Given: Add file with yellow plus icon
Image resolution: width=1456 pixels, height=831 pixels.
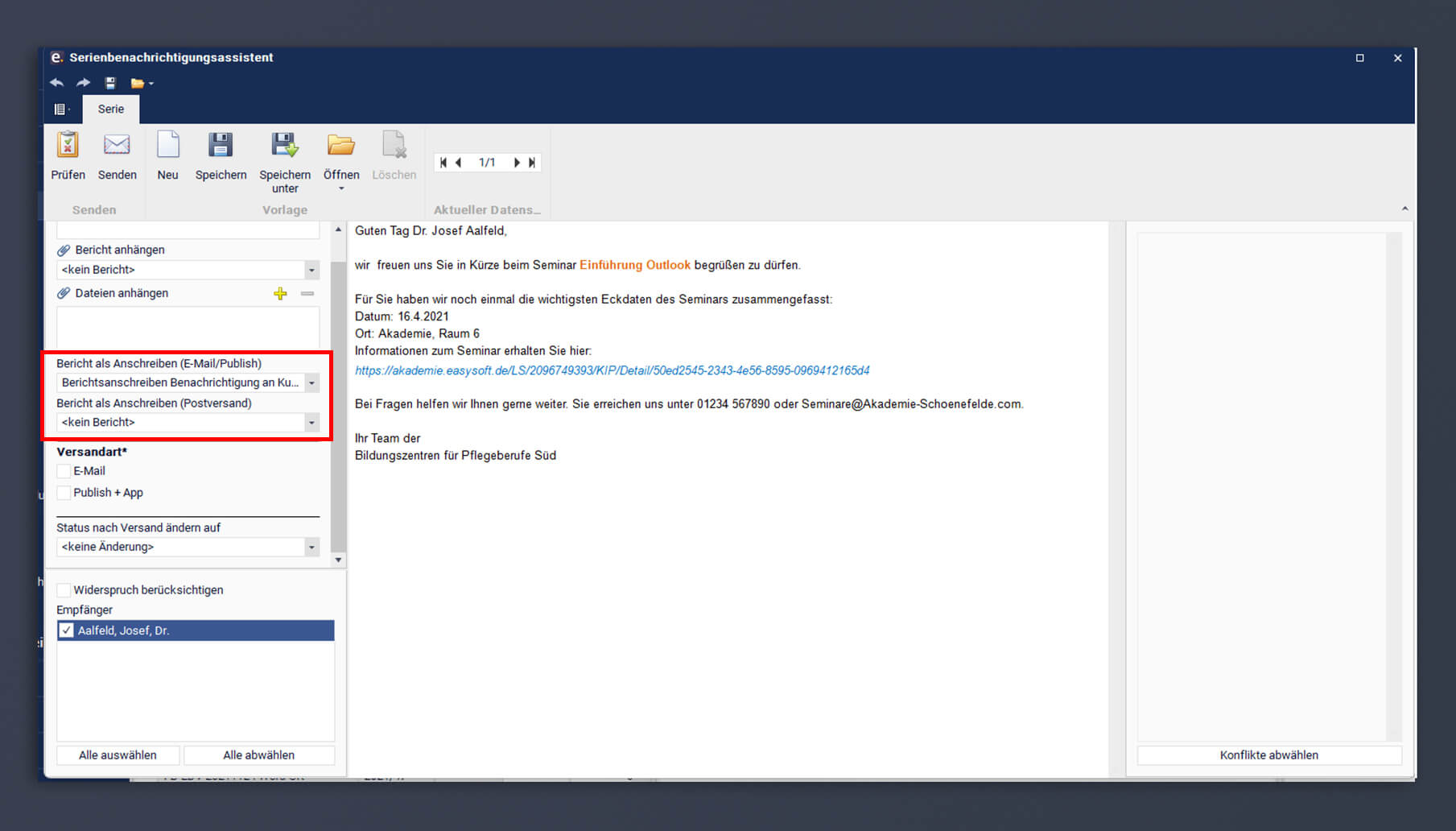Looking at the screenshot, I should click(280, 294).
